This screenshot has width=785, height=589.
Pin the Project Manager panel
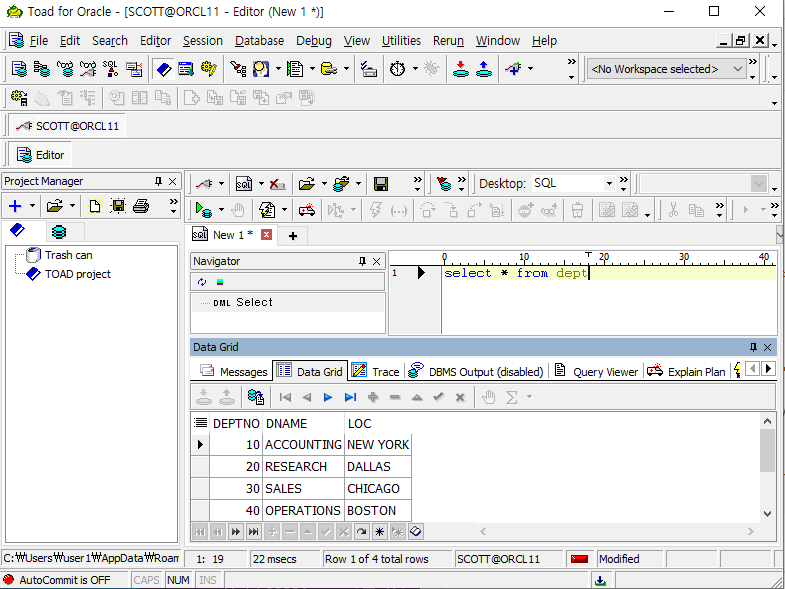(158, 181)
